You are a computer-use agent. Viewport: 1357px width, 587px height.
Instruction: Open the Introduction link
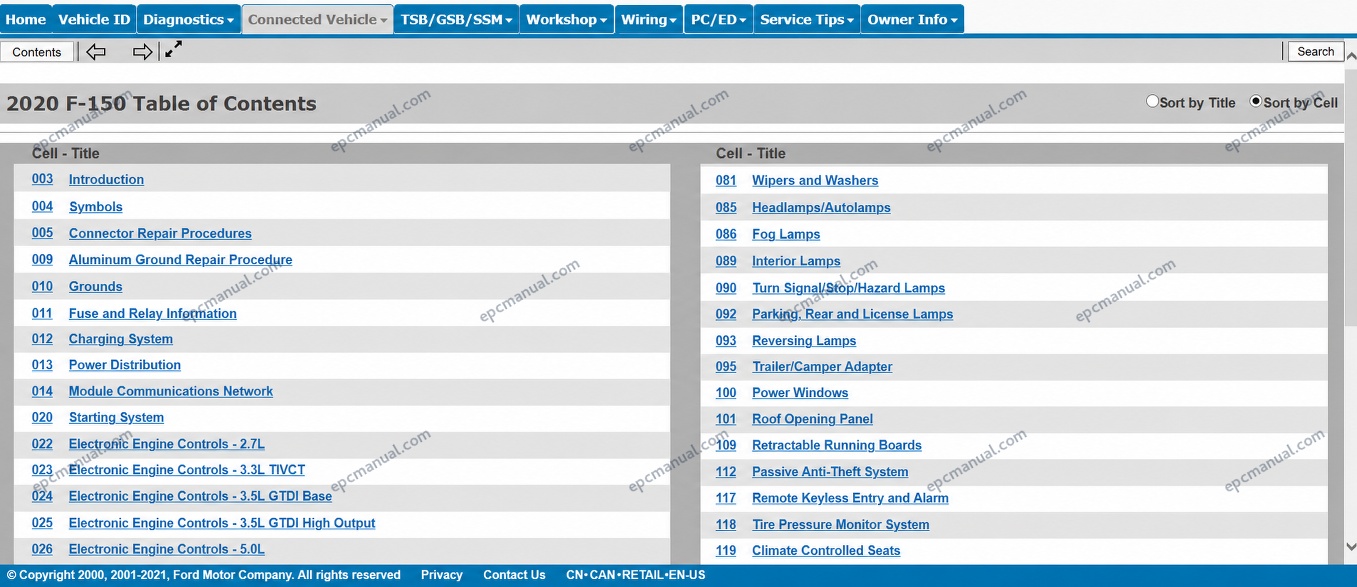click(106, 180)
